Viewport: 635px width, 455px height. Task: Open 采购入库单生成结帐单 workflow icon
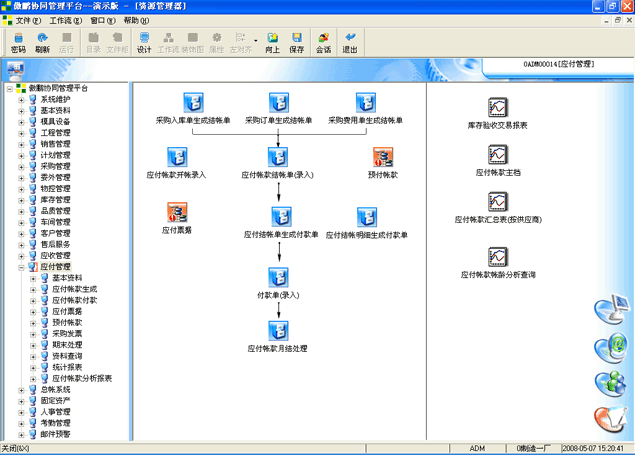(x=193, y=103)
